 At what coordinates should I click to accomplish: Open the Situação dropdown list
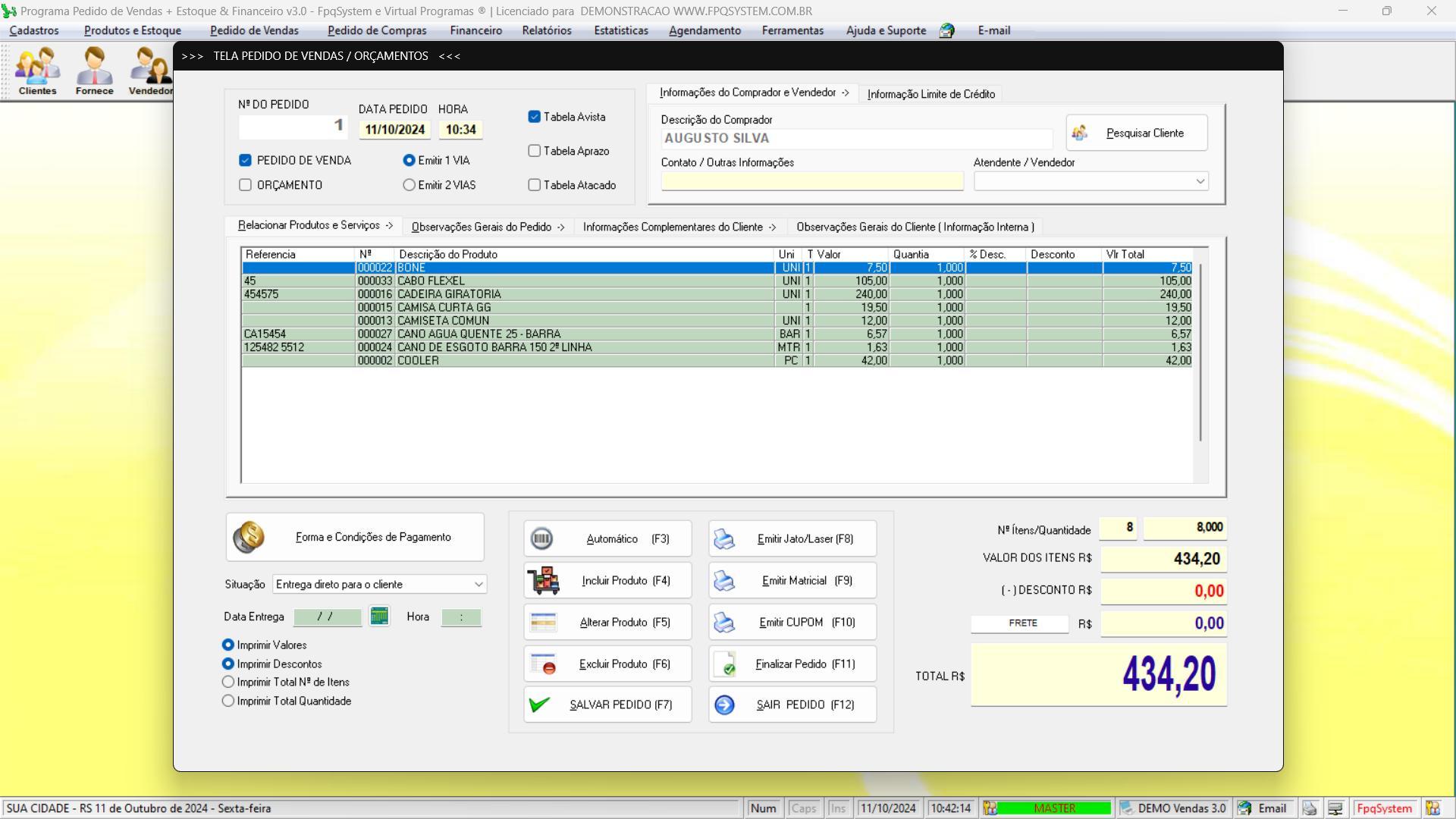[x=478, y=585]
